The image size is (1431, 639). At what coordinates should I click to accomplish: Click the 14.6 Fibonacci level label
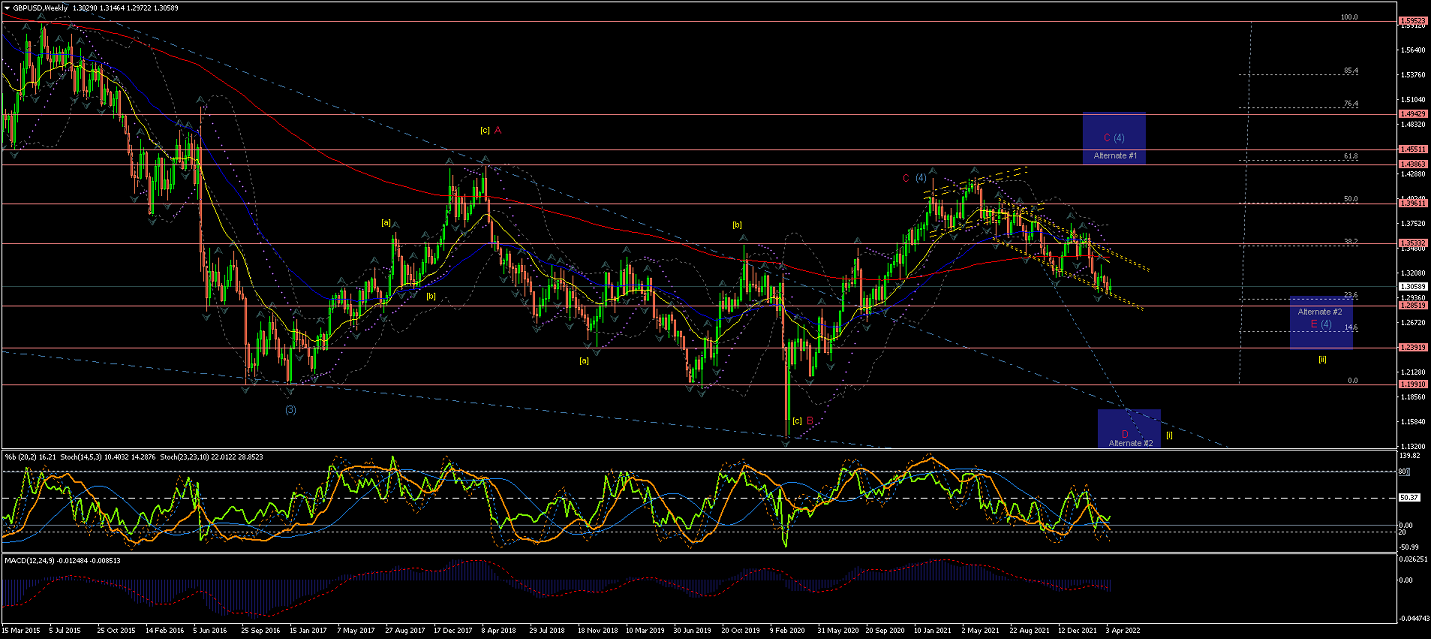pos(1350,327)
